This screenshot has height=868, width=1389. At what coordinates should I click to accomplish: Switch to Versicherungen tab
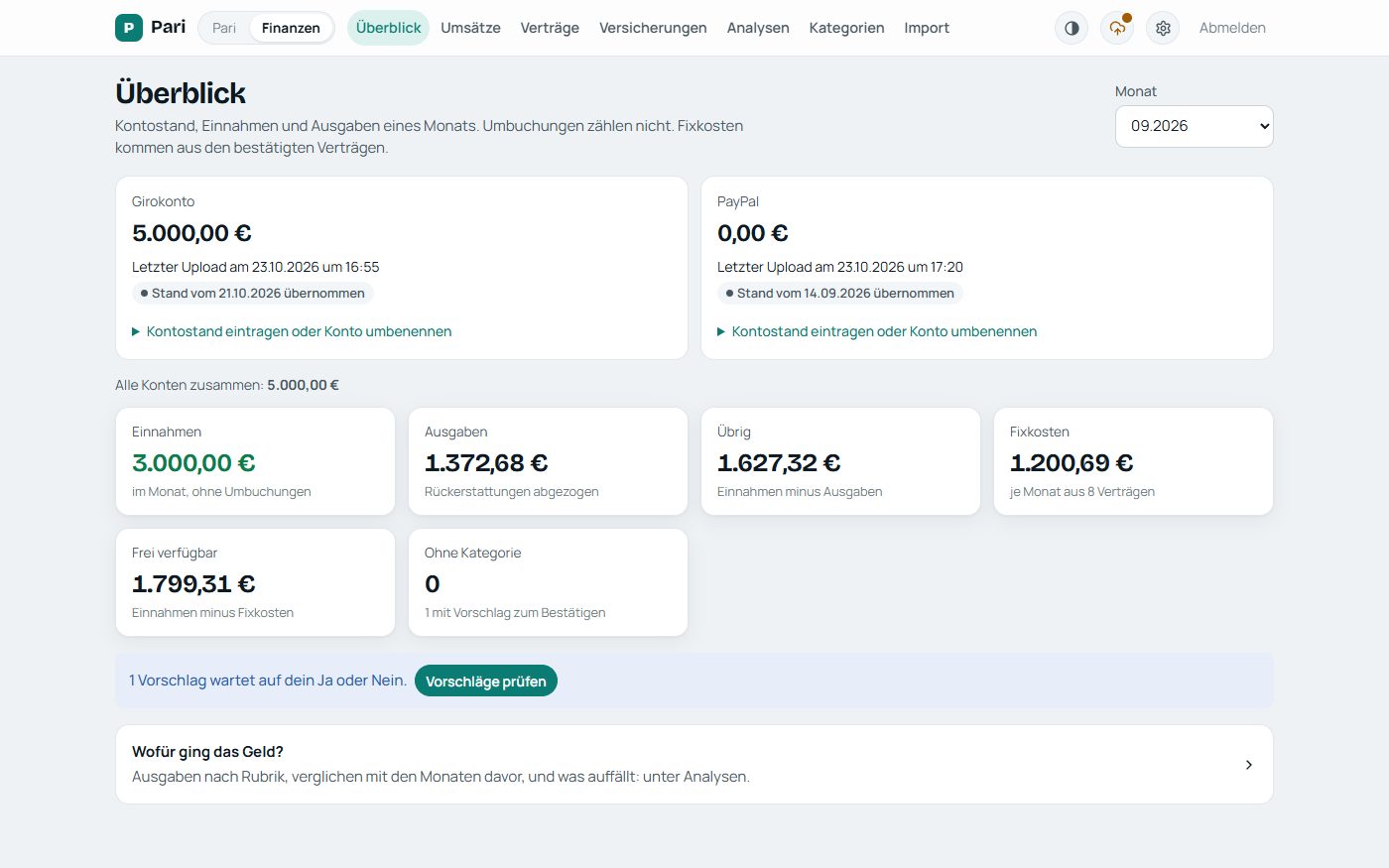click(x=653, y=28)
